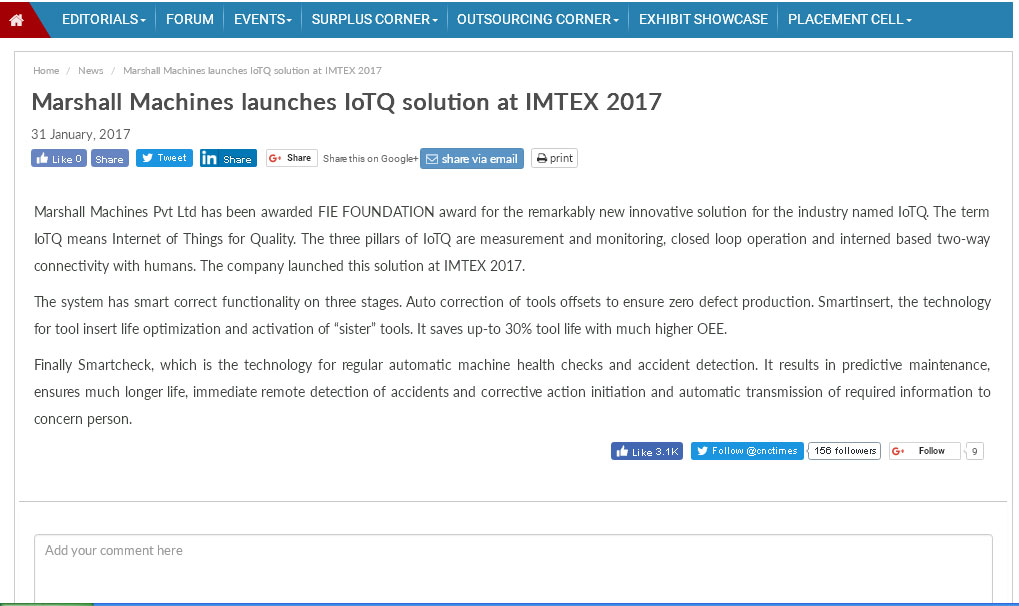This screenshot has height=606, width=1019.
Task: Click the News breadcrumb link
Action: coord(91,71)
